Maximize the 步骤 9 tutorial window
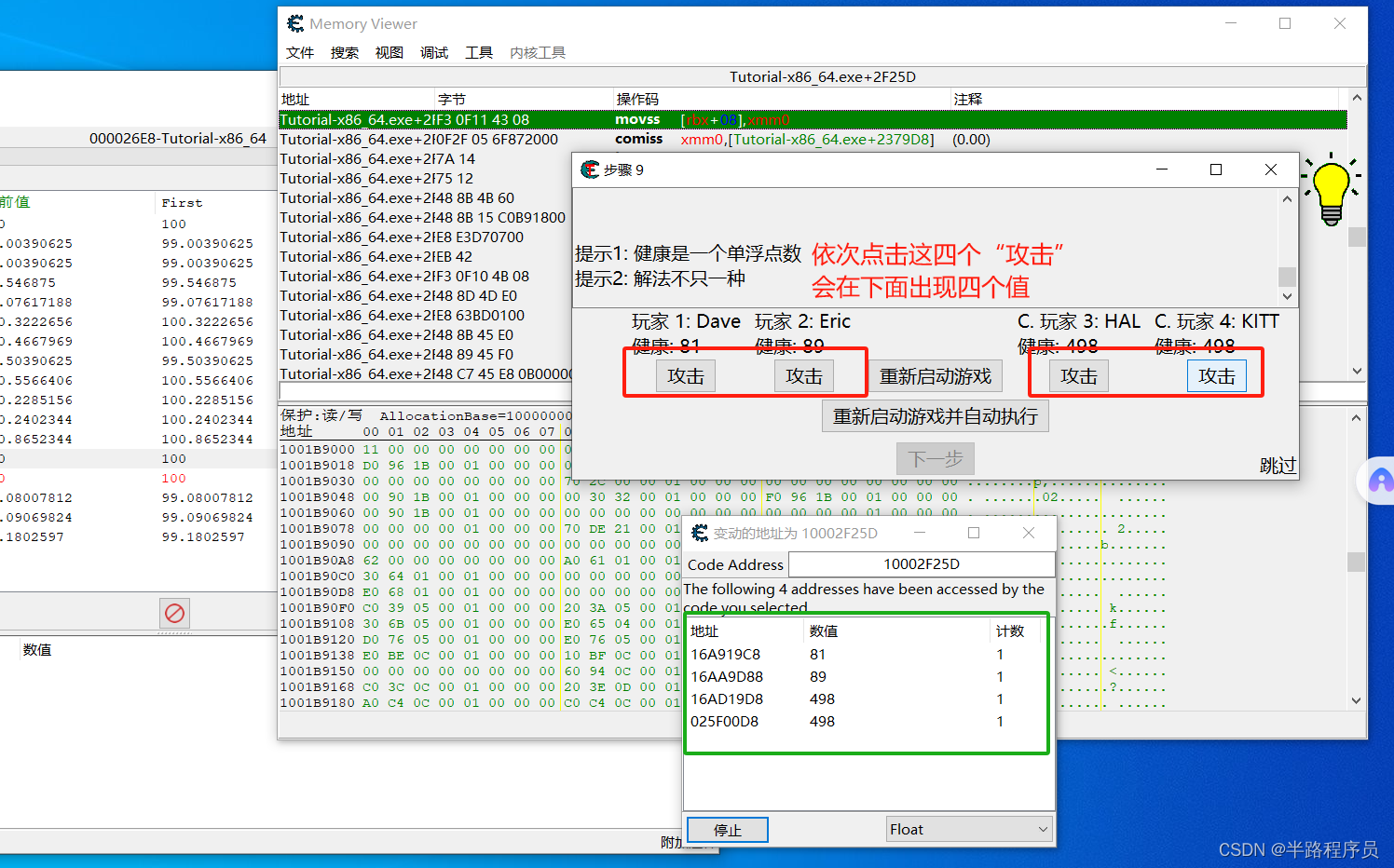1394x868 pixels. pos(1216,170)
